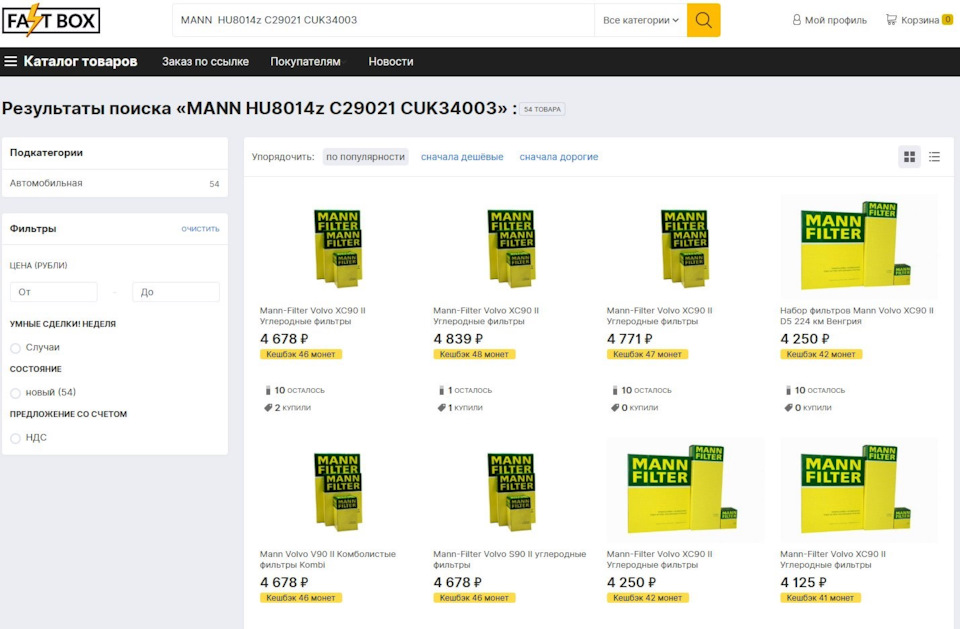Open thumbnail of product priced 4 125 ₽

858,490
